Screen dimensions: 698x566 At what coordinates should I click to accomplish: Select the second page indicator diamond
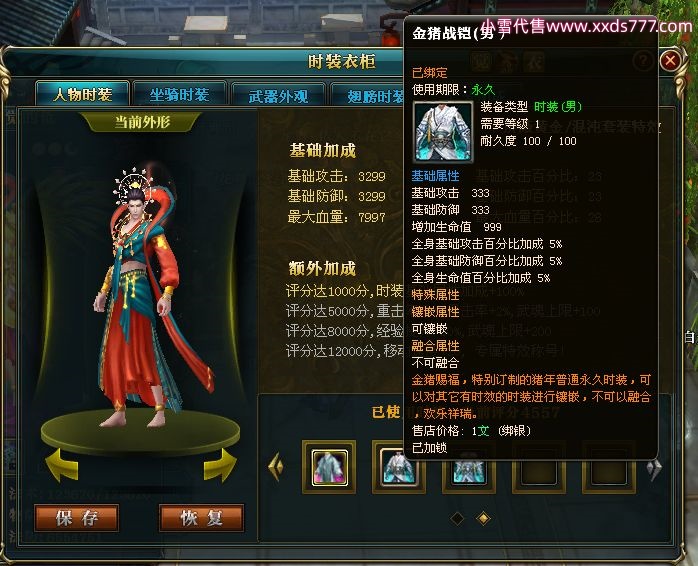[483, 518]
